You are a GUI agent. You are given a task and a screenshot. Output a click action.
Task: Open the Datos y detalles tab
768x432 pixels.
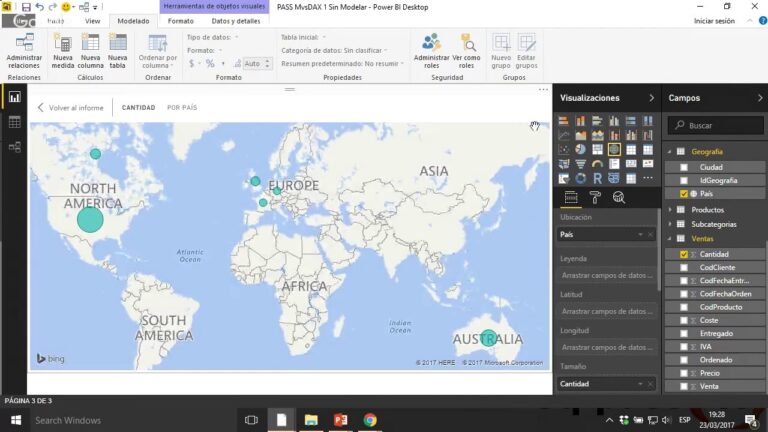point(236,21)
